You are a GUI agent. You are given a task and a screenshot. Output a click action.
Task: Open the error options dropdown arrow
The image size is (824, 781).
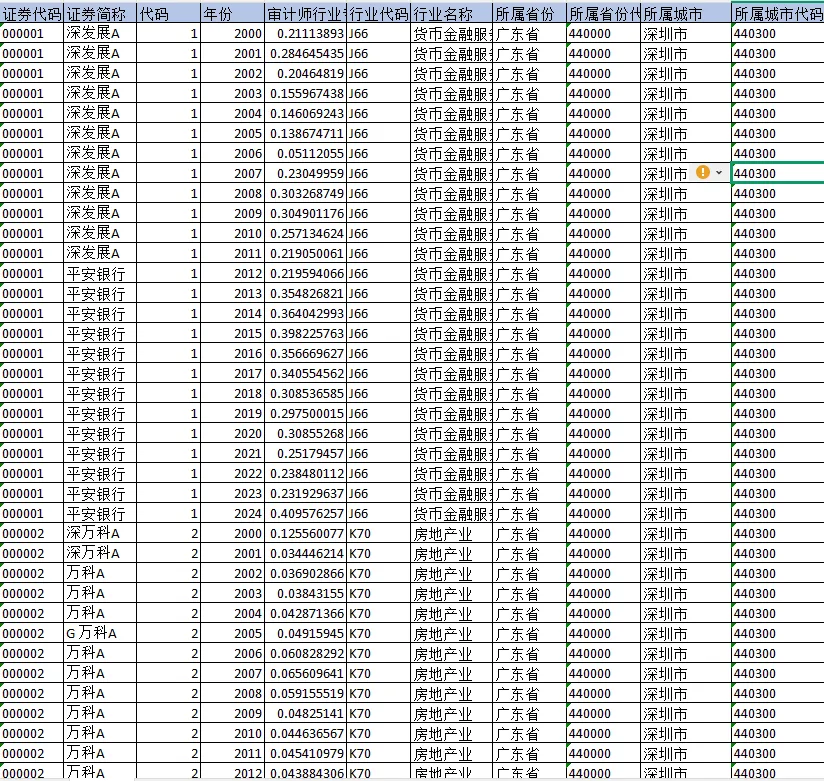[719, 172]
